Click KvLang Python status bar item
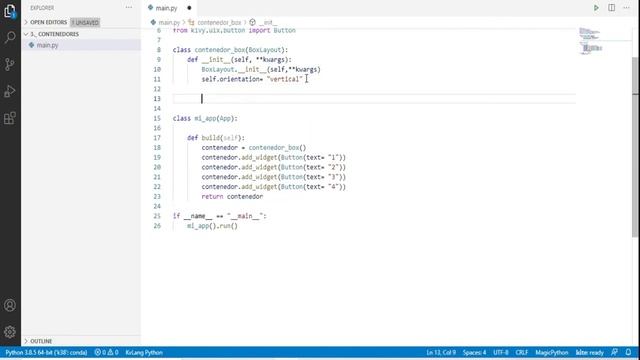640x360 pixels. tap(144, 352)
